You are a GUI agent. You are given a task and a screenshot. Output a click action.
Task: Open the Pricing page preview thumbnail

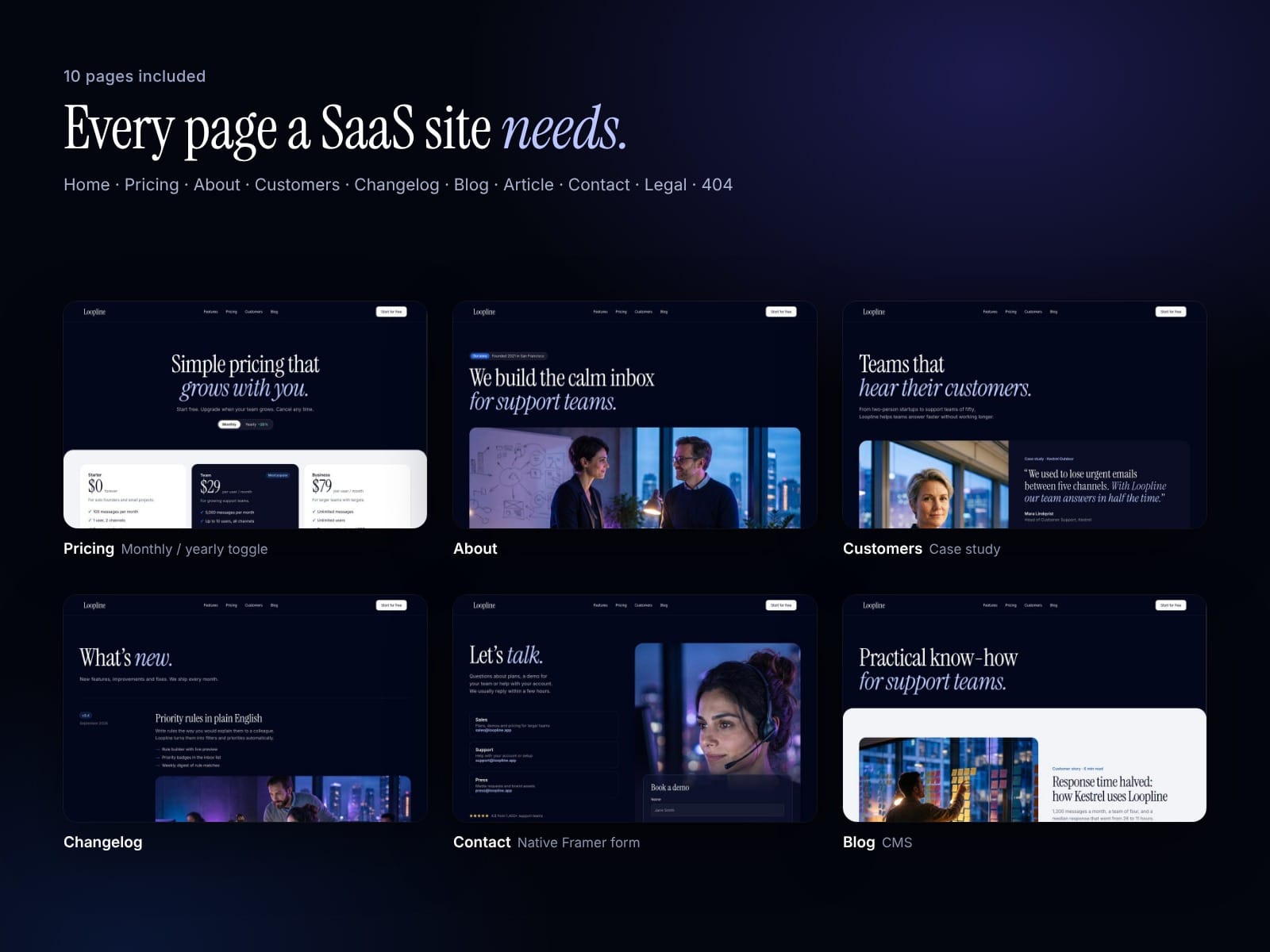point(245,415)
